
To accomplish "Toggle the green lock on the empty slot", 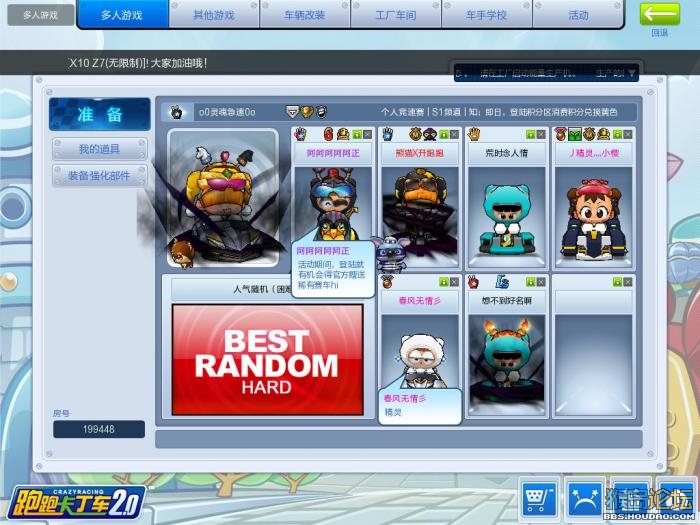I will 617,282.
